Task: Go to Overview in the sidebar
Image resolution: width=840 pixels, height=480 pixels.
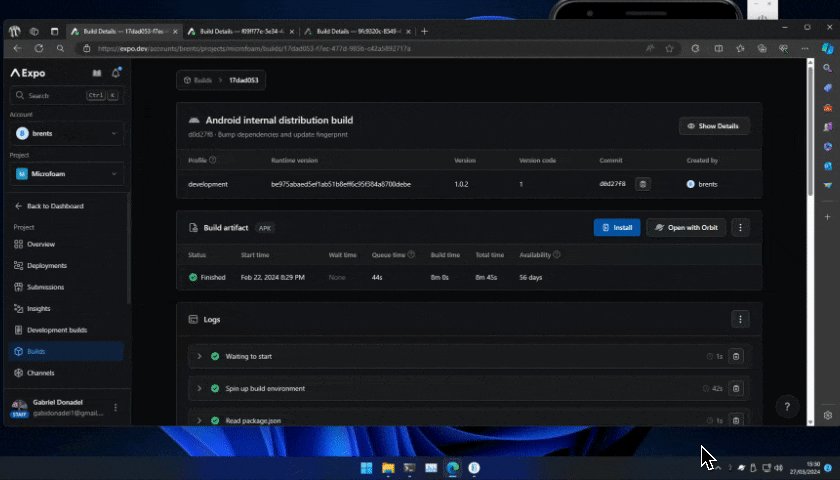Action: [x=66, y=244]
